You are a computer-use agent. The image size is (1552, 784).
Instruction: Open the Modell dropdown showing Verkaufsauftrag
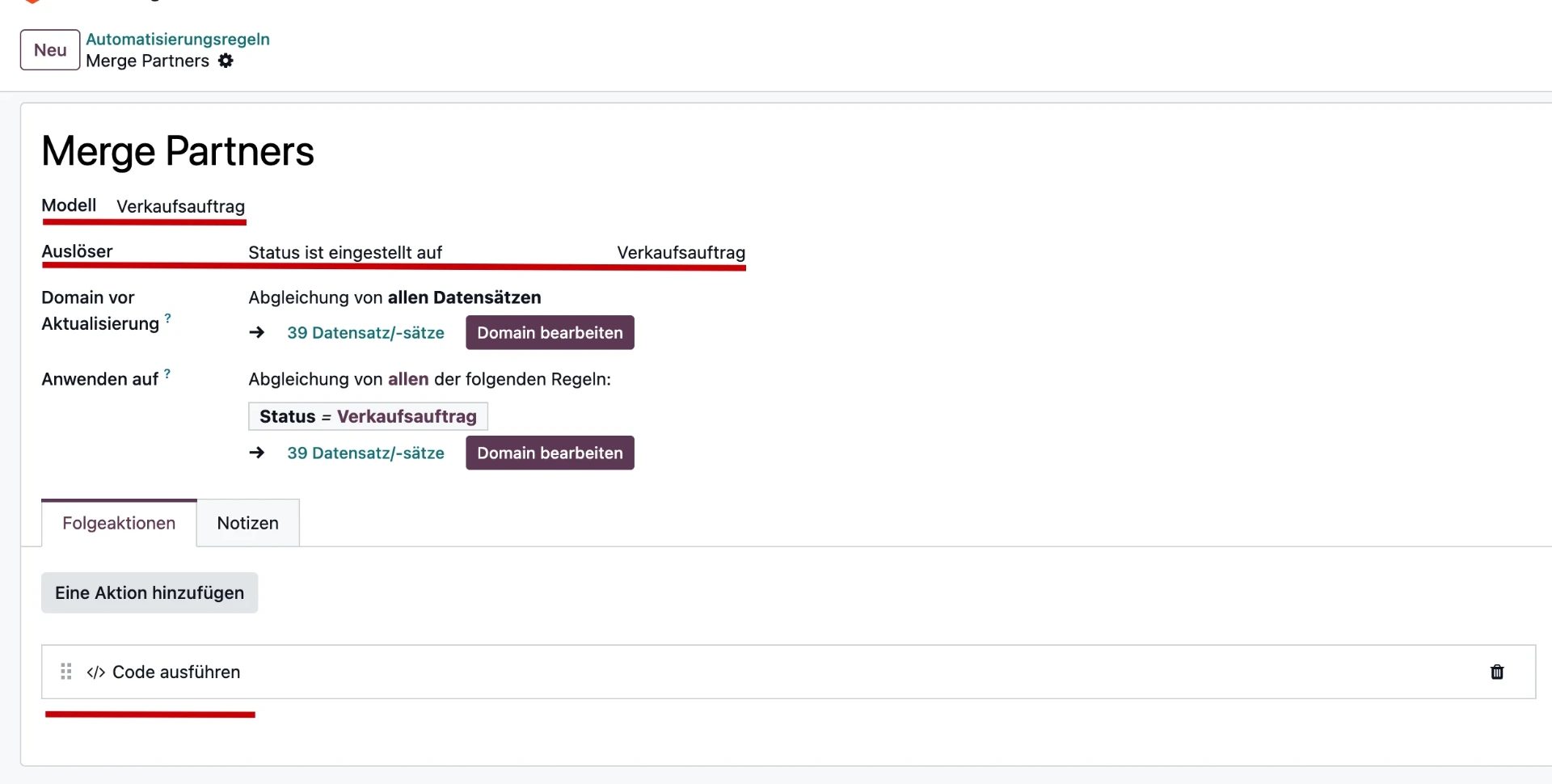(180, 206)
